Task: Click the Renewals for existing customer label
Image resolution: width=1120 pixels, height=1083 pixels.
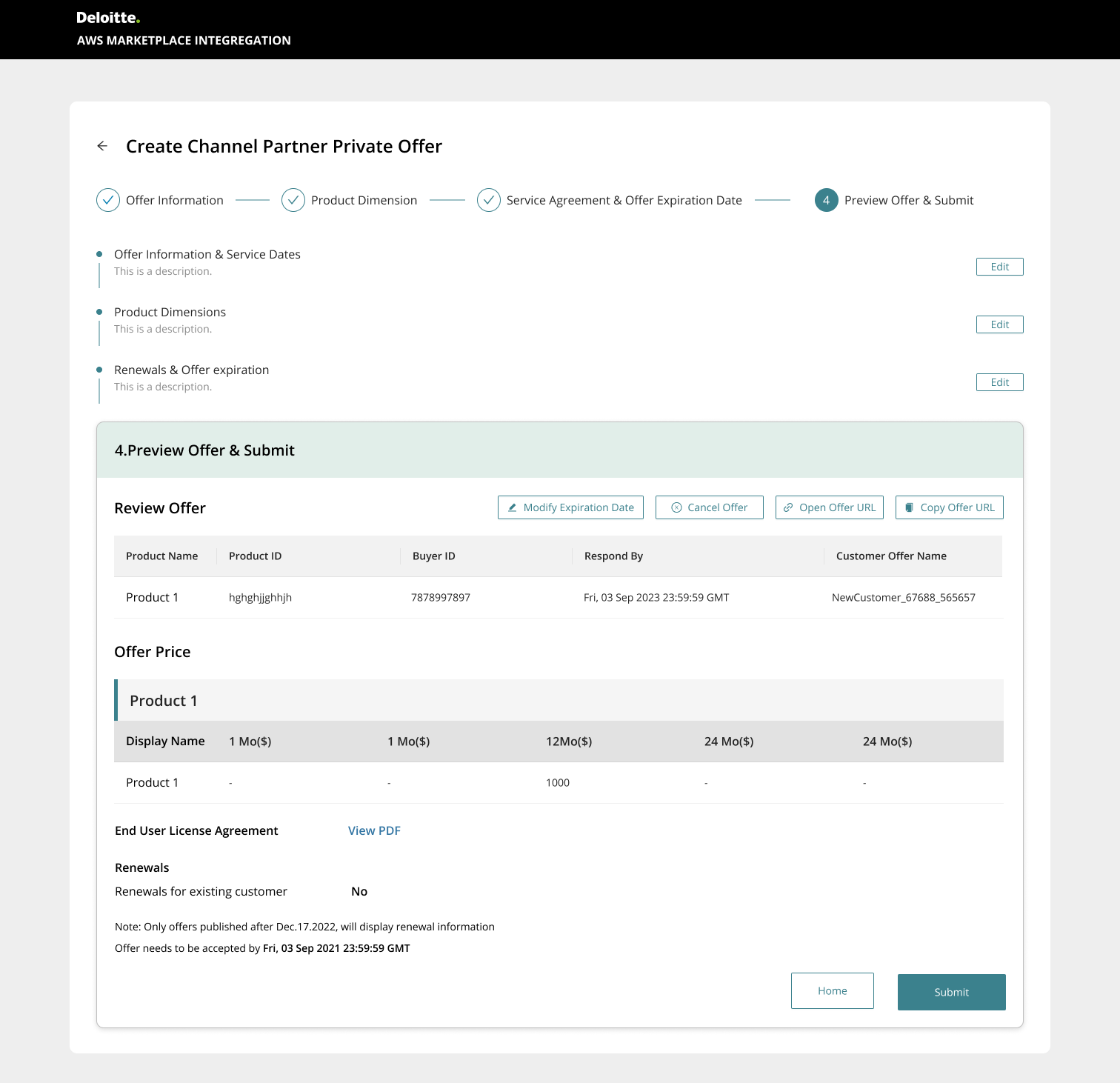Action: coord(201,891)
